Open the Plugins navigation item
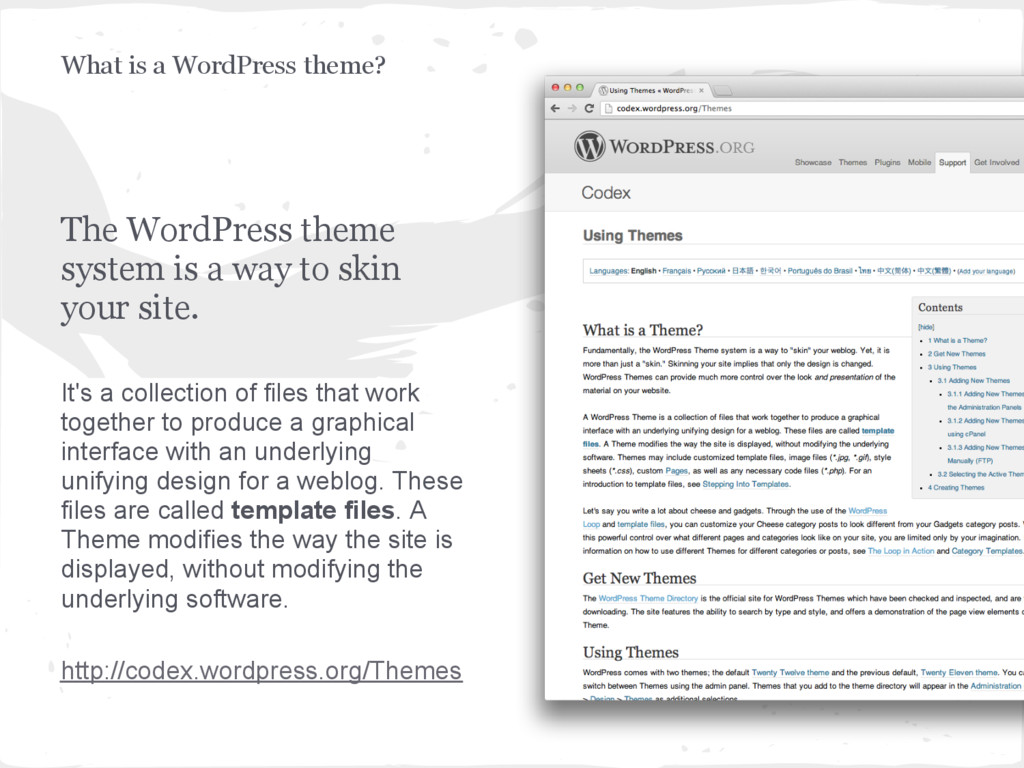Viewport: 1024px width, 768px height. click(888, 163)
